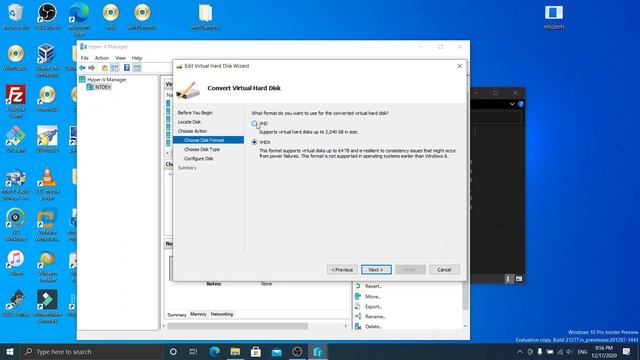Screen dimensions: 640x360
Task: Open View menu in Hyper-V Manager
Action: pos(120,58)
